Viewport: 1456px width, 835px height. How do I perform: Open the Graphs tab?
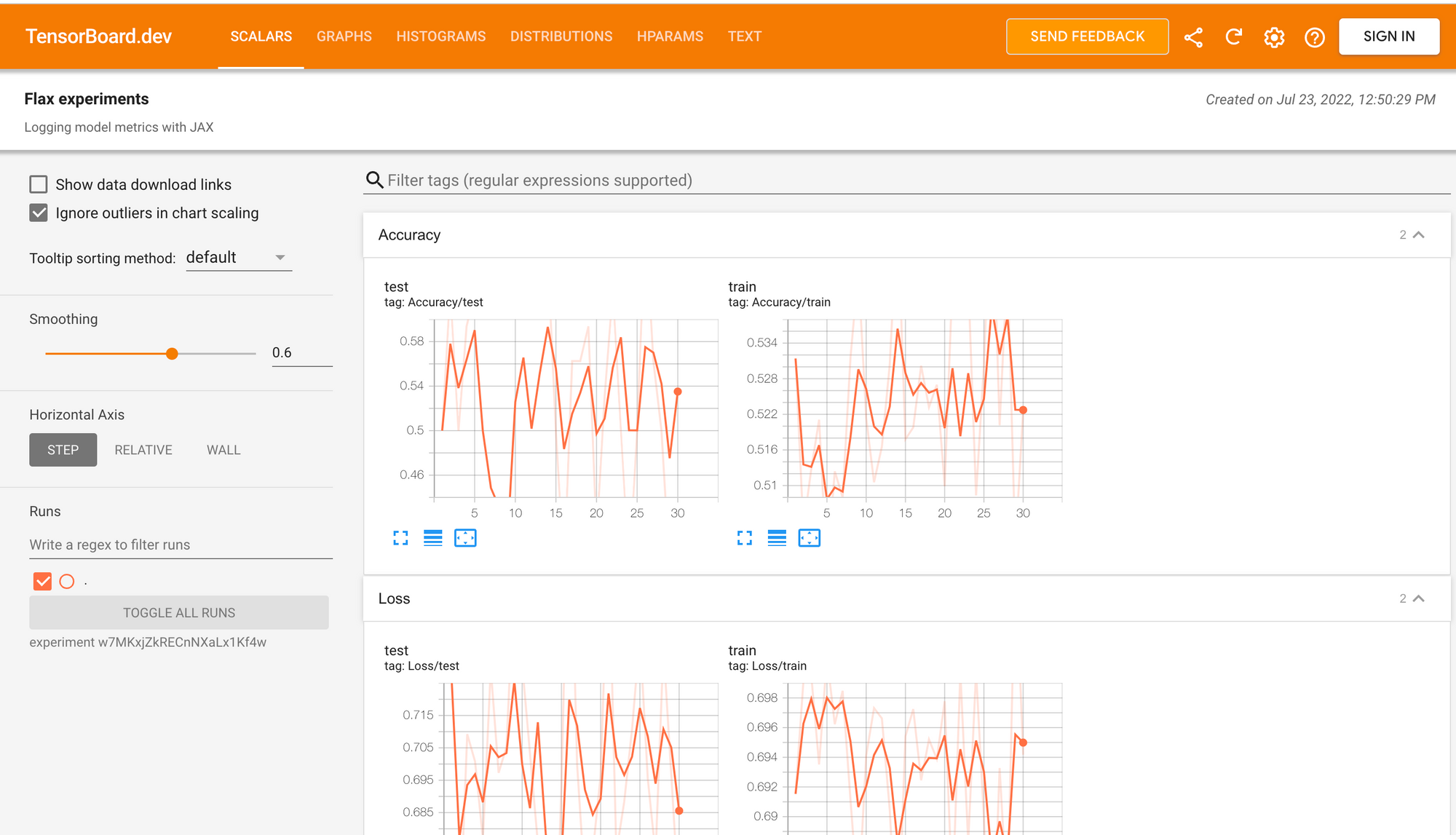tap(344, 36)
